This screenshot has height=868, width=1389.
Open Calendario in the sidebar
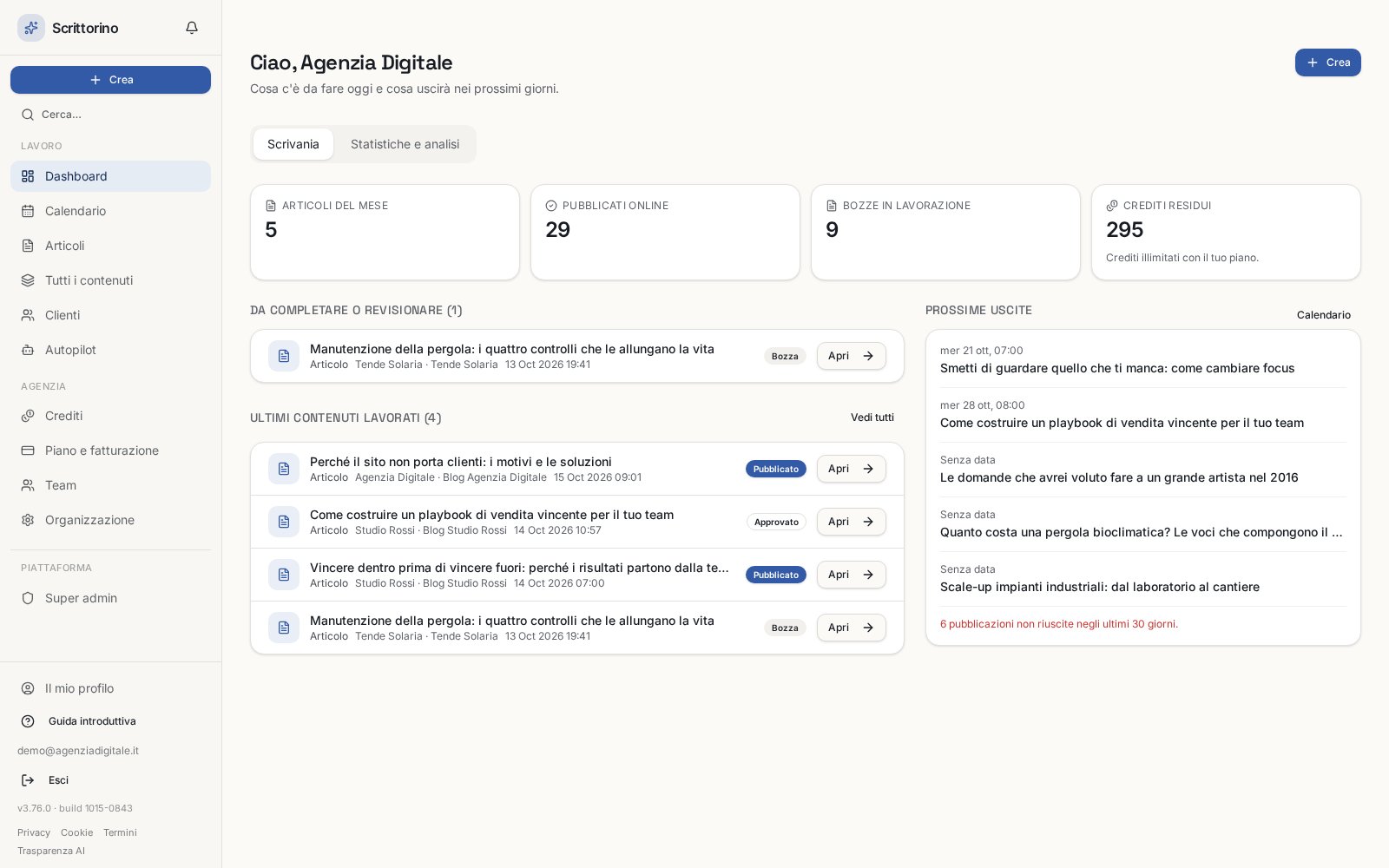click(x=110, y=211)
